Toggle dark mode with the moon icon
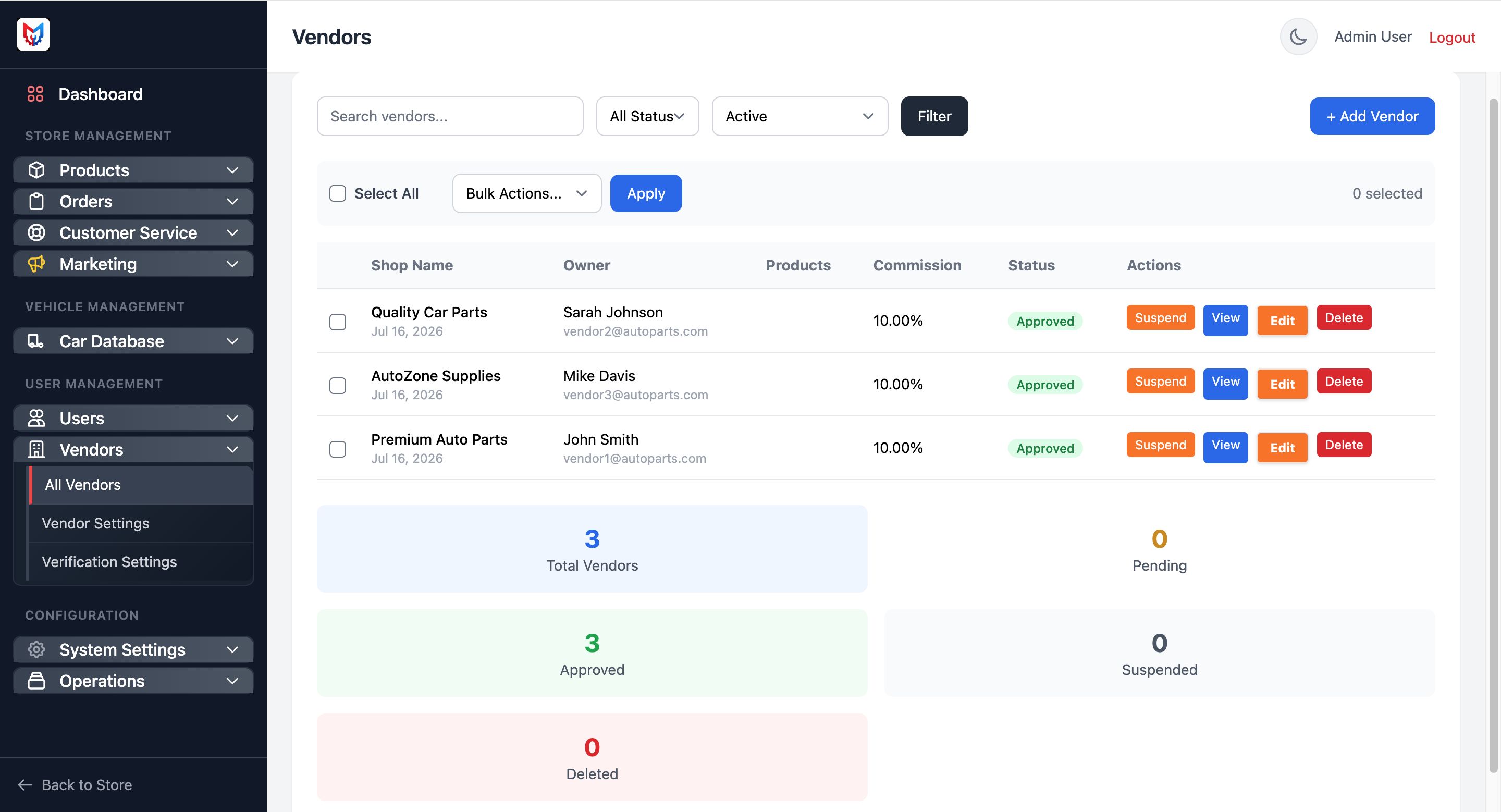The height and width of the screenshot is (812, 1501). (x=1298, y=36)
